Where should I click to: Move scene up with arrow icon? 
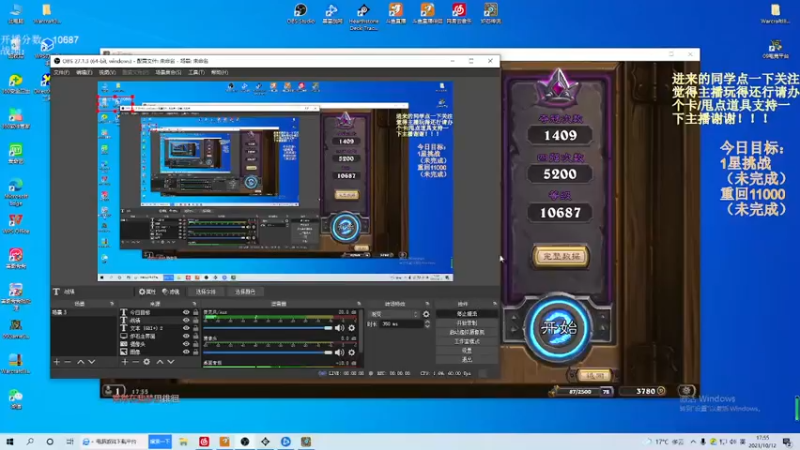tap(81, 362)
